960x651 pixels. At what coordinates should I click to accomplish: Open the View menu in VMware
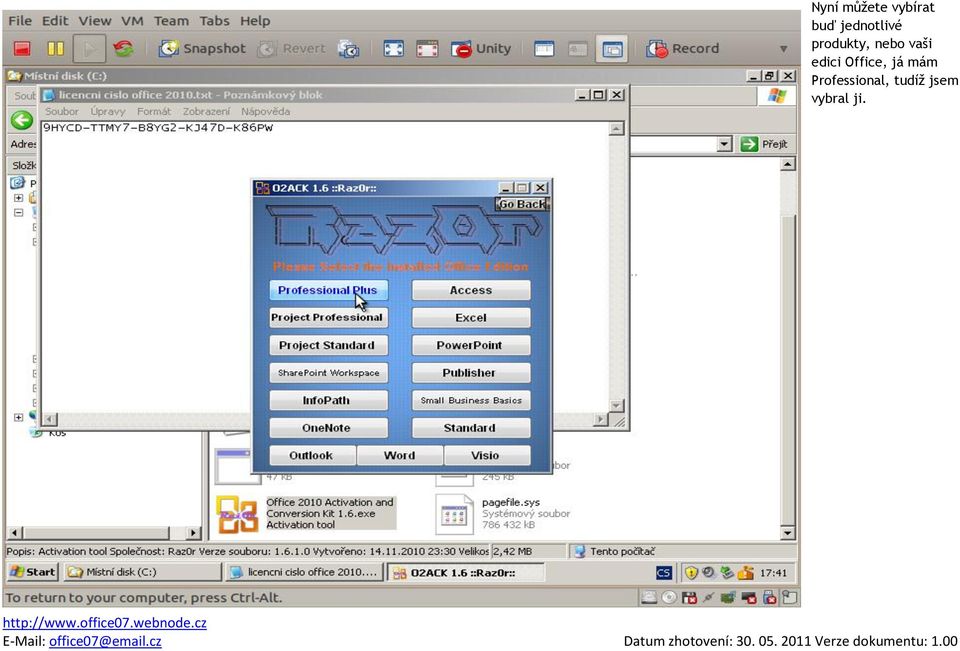95,21
